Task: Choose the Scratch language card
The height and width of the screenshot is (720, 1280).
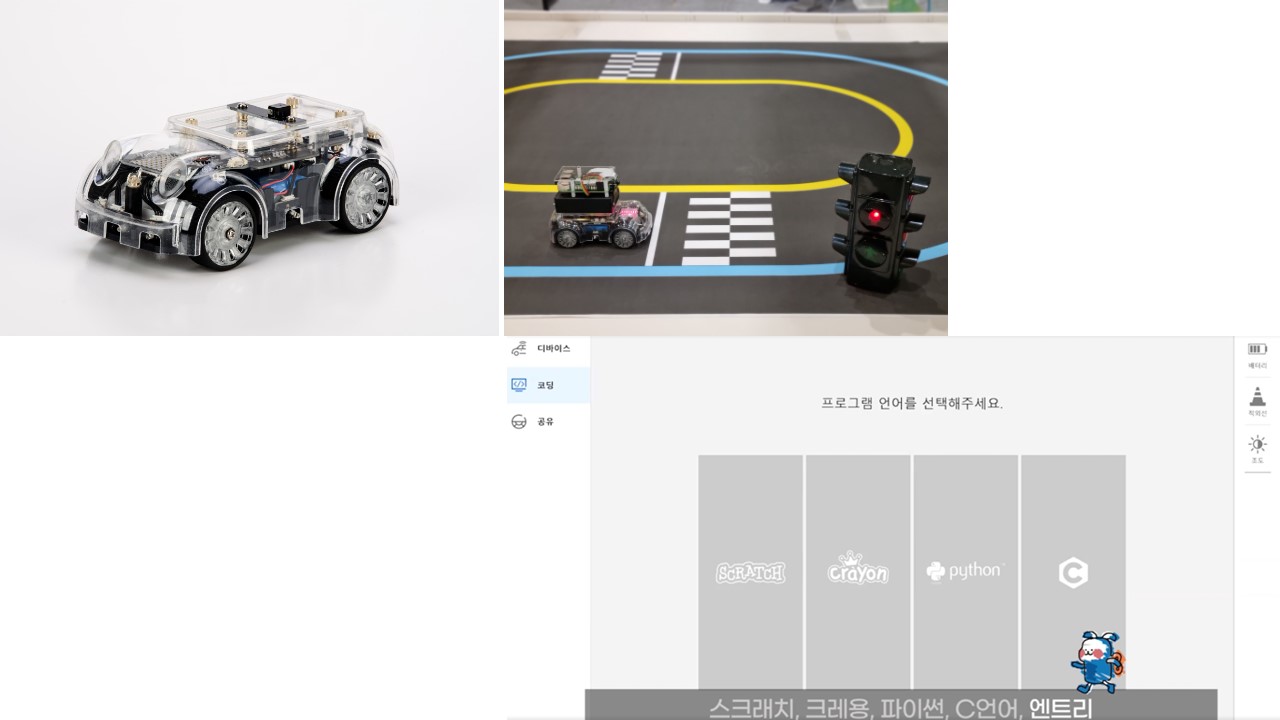Action: click(750, 572)
